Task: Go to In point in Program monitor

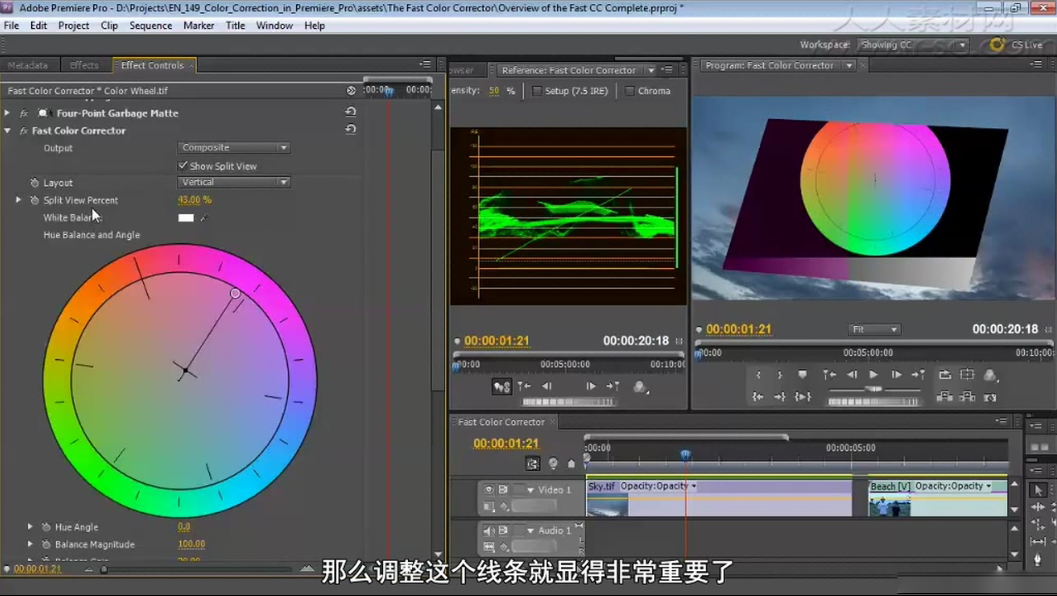Action: (758, 397)
